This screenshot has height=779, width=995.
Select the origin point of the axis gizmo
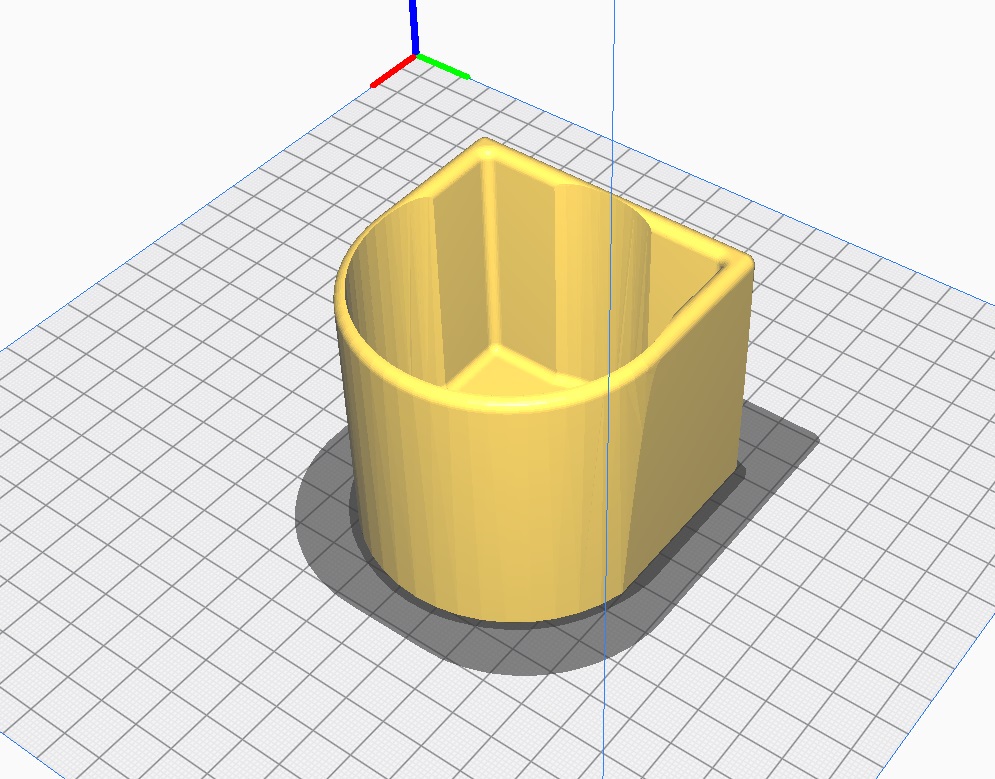(415, 56)
